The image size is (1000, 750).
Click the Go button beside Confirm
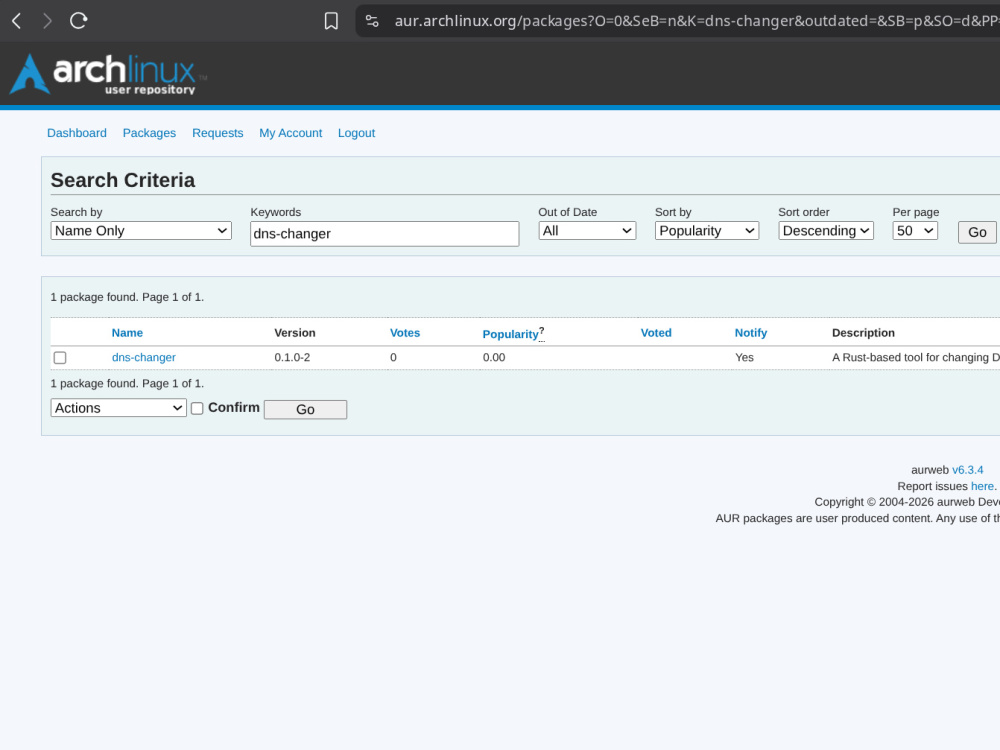[x=305, y=409]
